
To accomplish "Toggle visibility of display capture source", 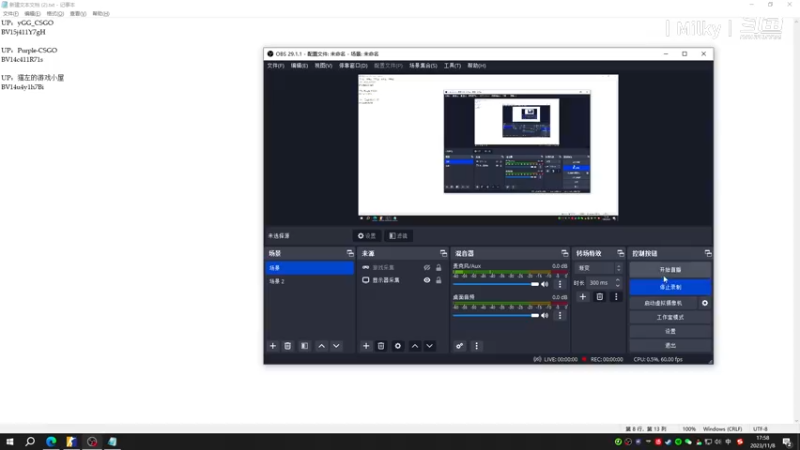I will click(427, 280).
